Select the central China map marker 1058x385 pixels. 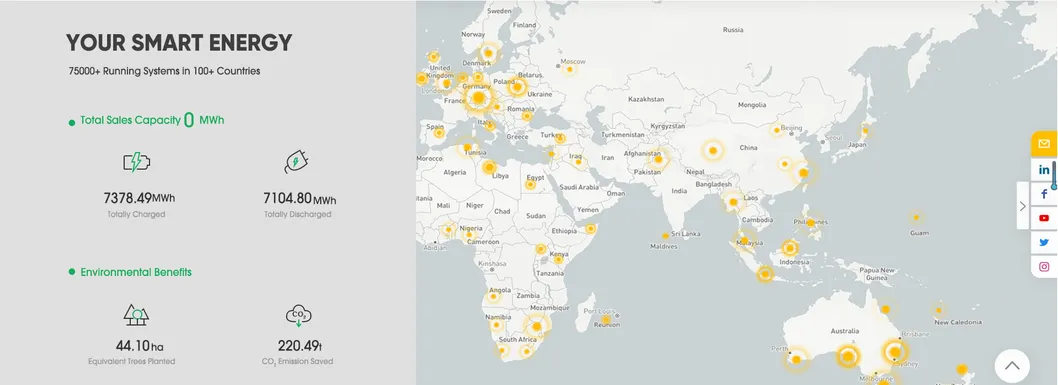click(x=712, y=150)
